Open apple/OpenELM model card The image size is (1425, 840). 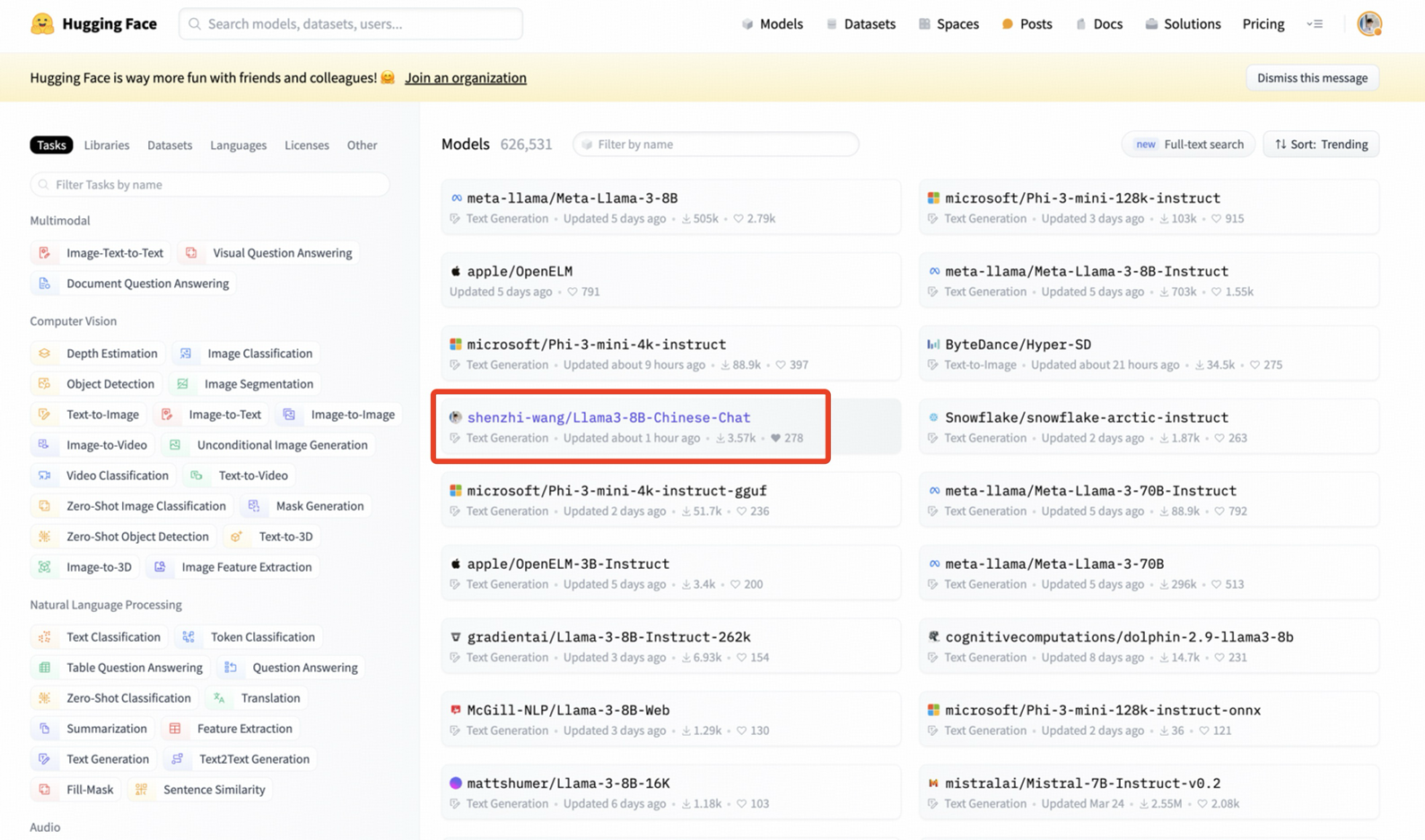[671, 281]
